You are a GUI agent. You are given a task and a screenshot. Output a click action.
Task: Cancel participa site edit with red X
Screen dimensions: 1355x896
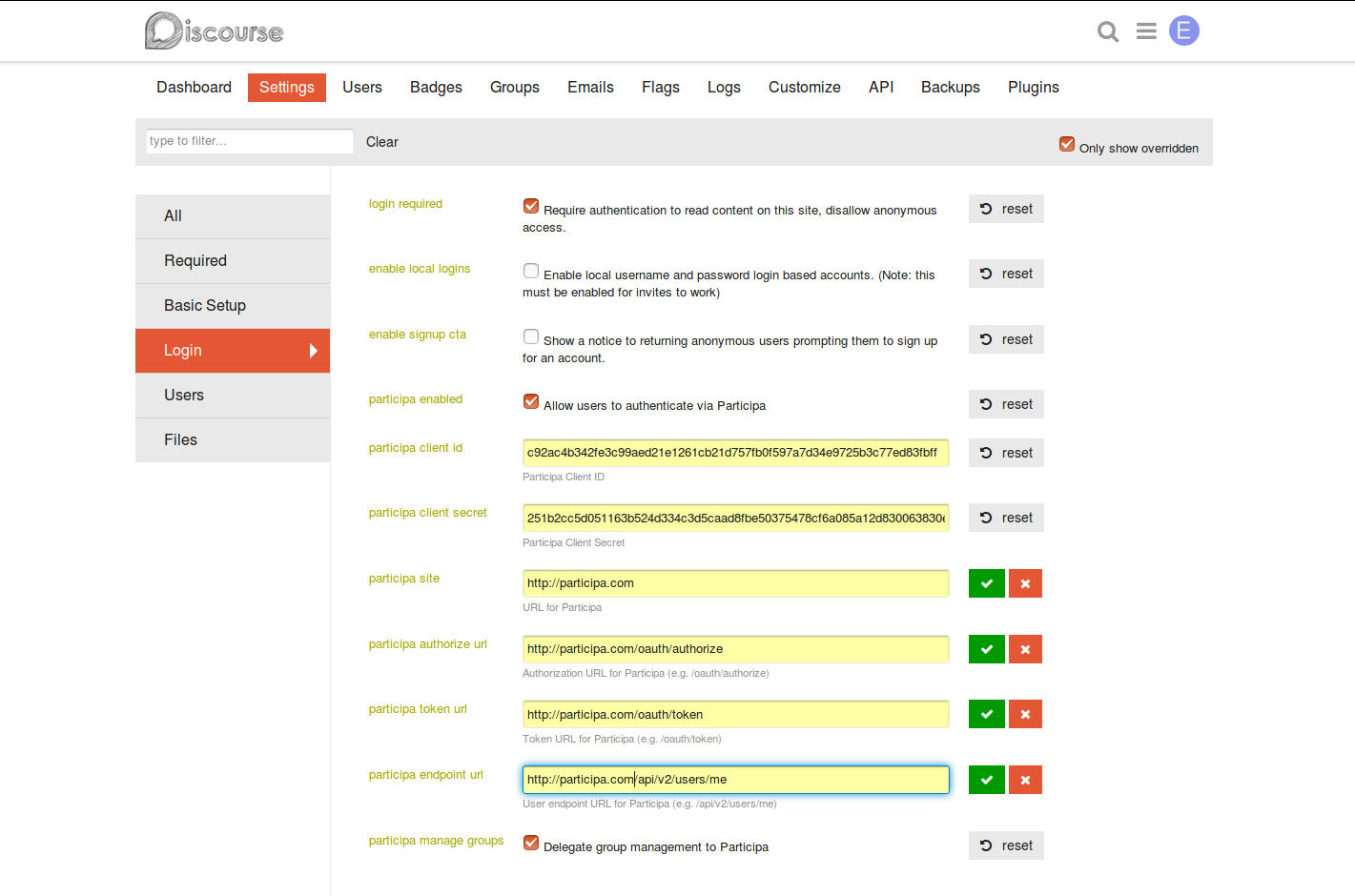click(x=1025, y=583)
